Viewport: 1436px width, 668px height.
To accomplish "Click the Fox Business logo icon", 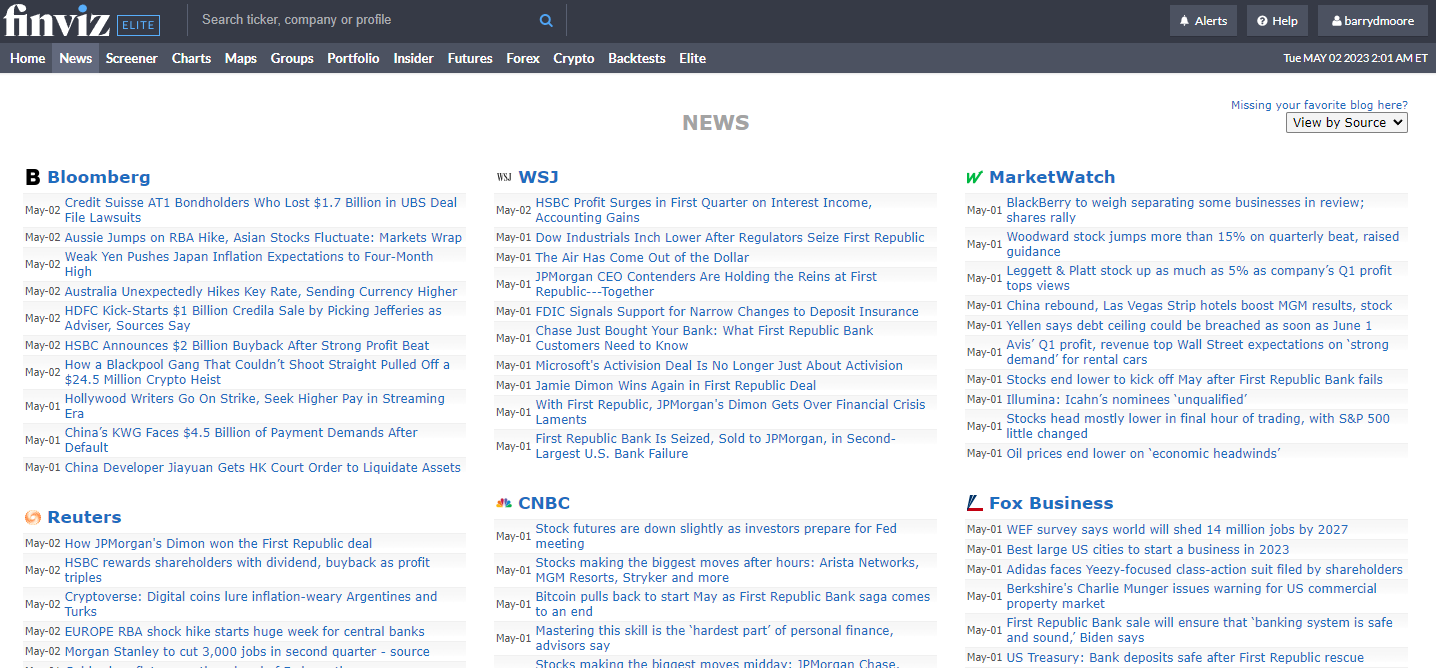I will 975,503.
